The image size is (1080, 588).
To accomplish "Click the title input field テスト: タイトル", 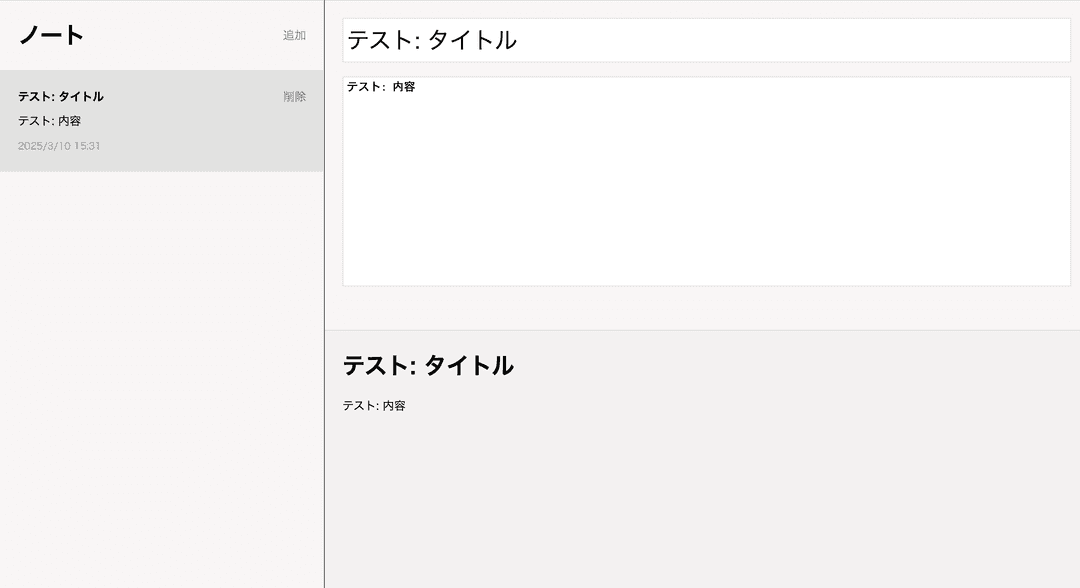I will (x=700, y=40).
